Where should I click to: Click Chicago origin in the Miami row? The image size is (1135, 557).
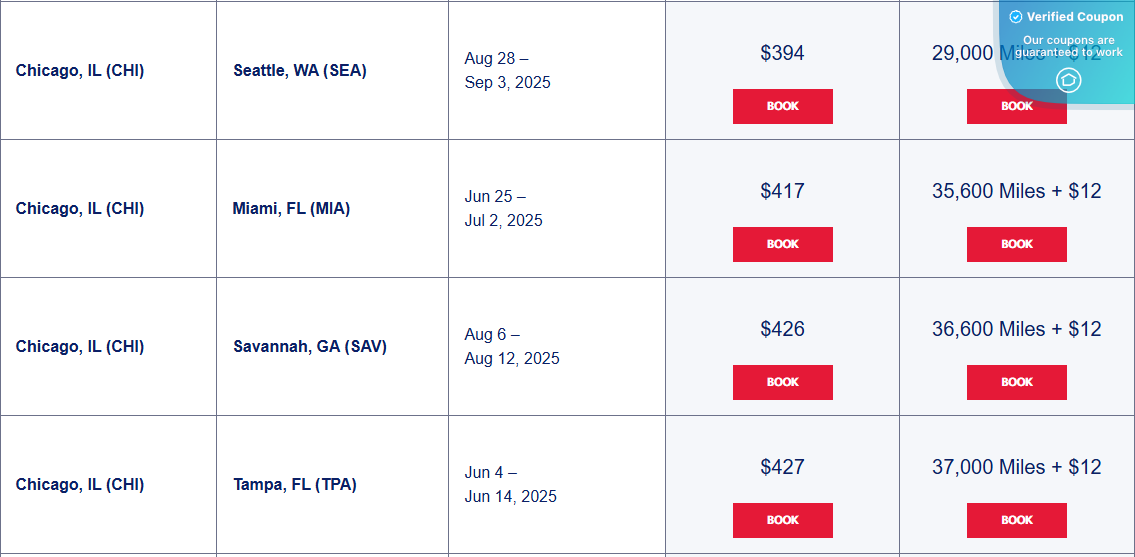coord(80,208)
